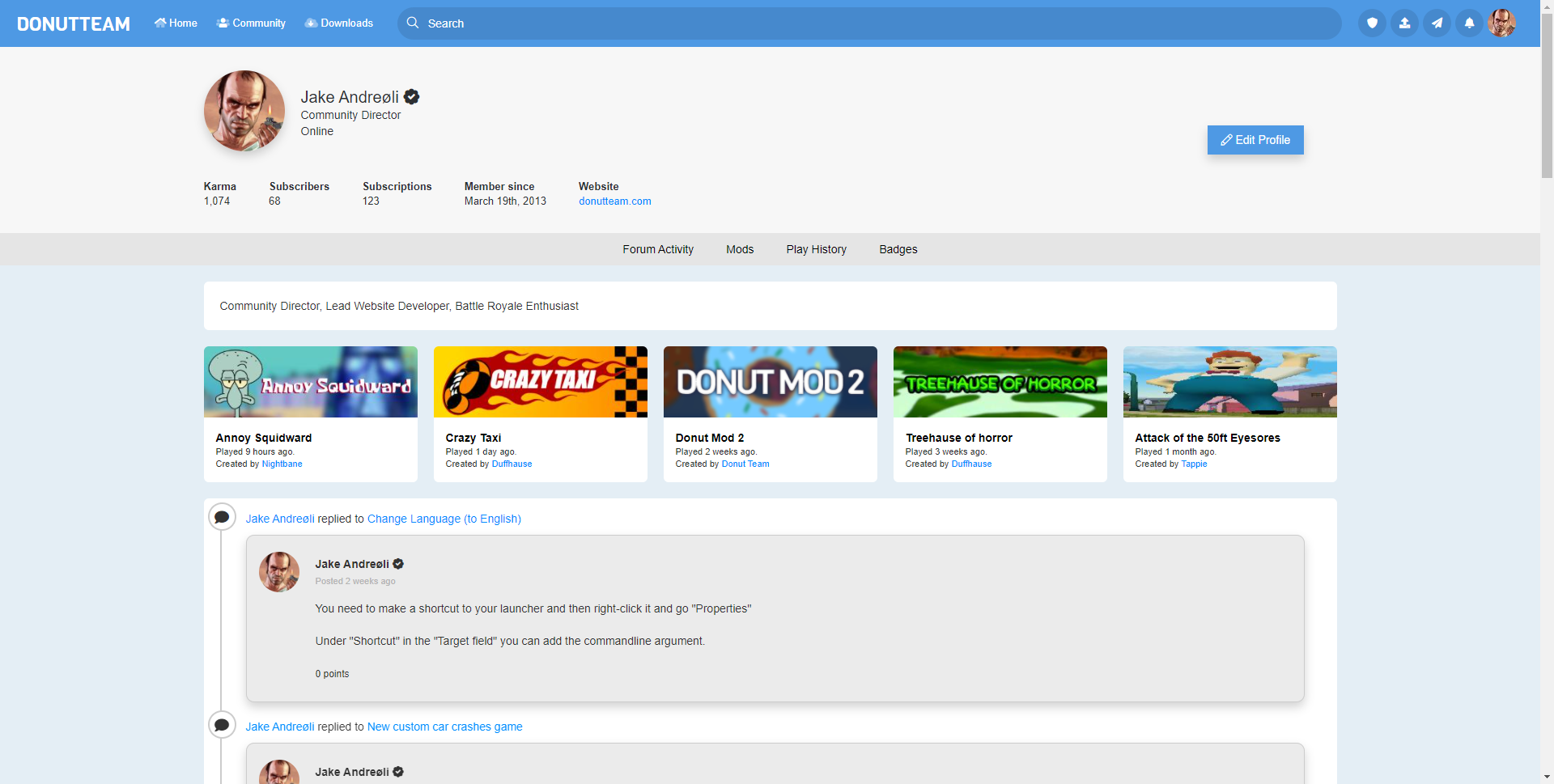The width and height of the screenshot is (1554, 784).
Task: Click avatar in the Change Language post
Action: pos(279,572)
